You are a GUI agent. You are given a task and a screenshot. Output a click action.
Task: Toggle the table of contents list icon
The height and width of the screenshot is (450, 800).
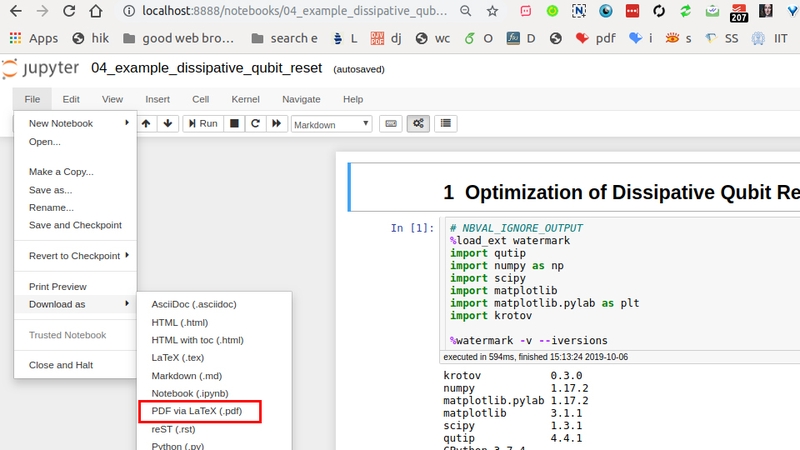click(445, 123)
